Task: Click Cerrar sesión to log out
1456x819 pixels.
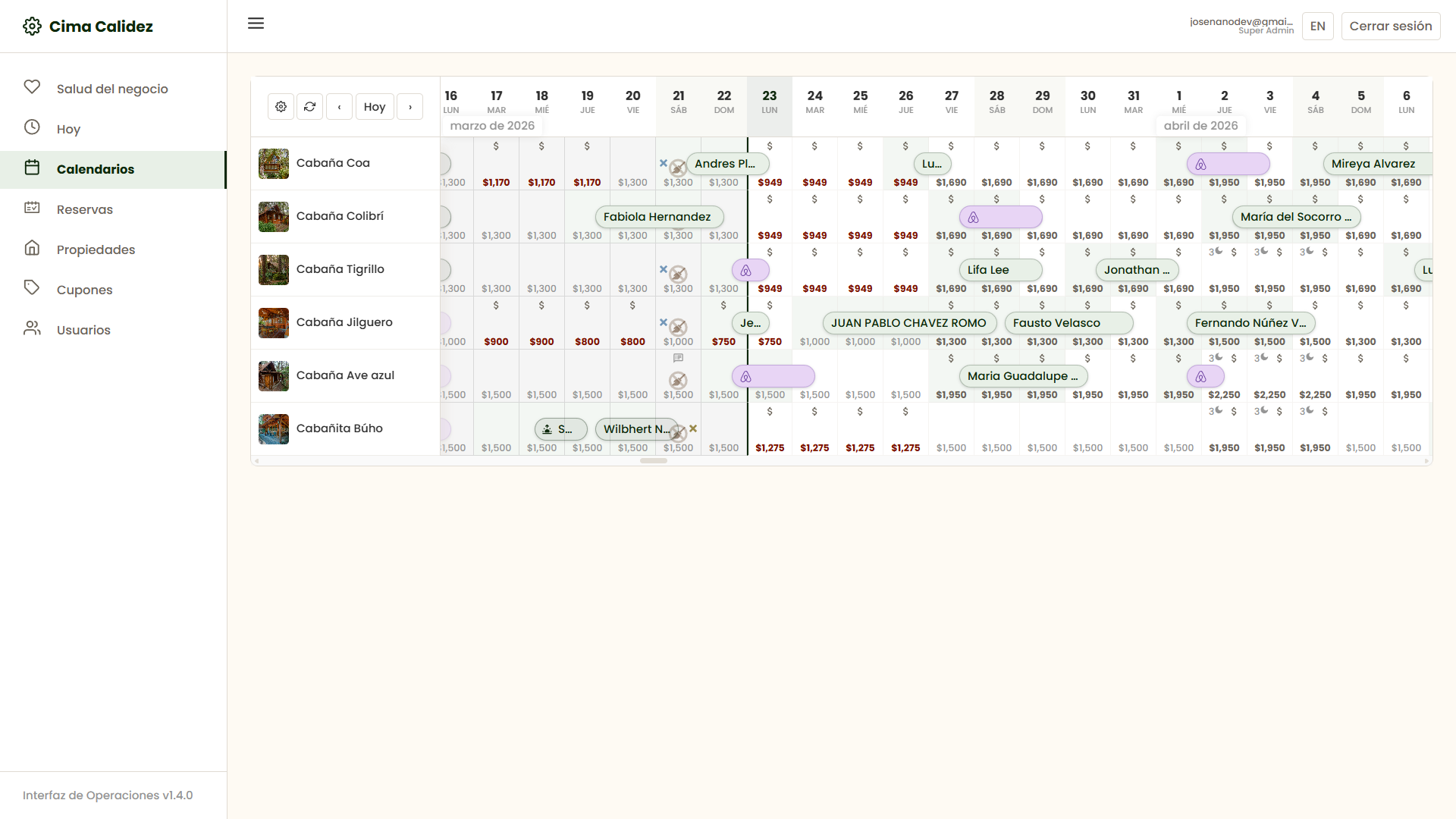Action: tap(1391, 26)
